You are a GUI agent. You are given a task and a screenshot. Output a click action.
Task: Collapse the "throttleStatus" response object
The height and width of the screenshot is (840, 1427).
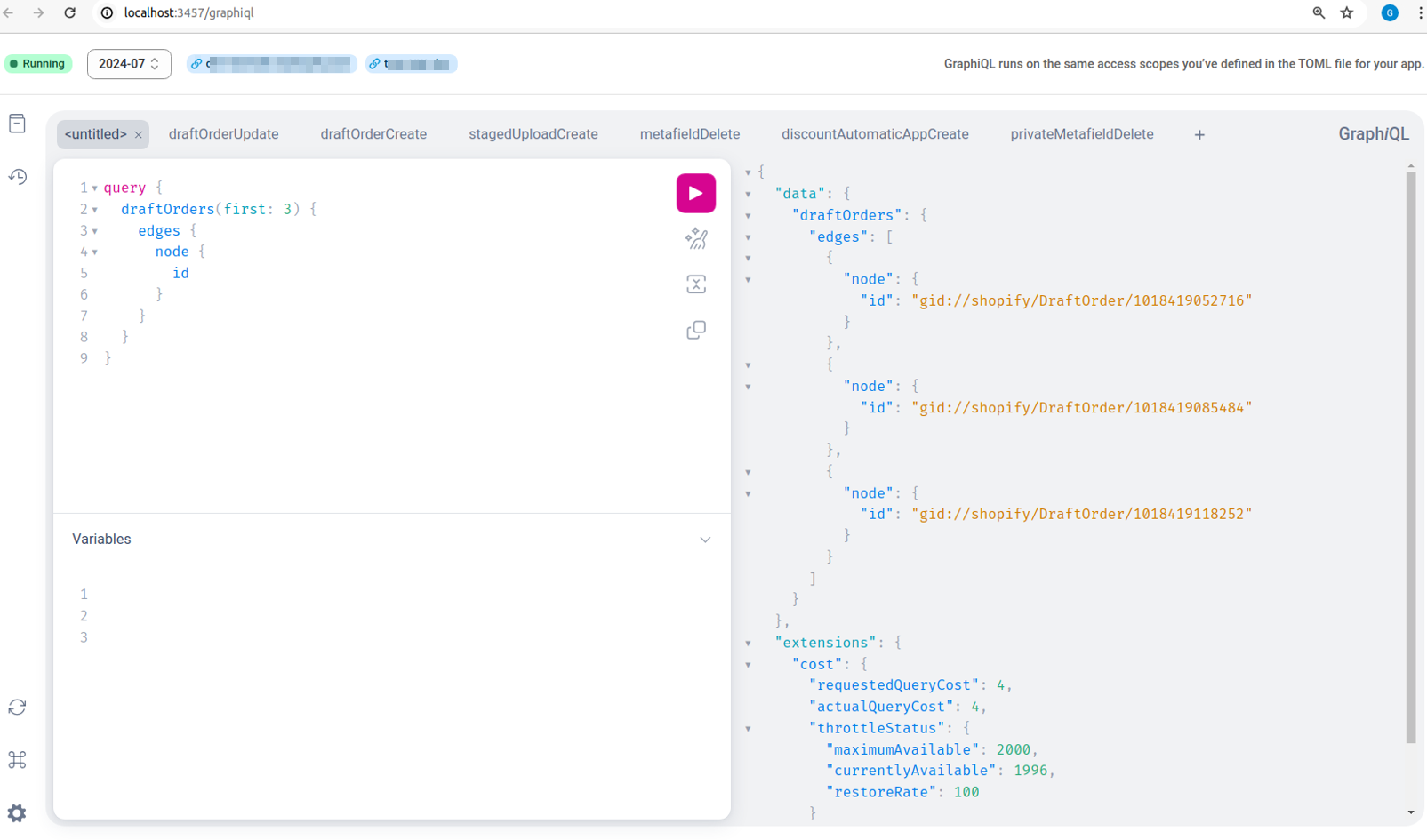coord(748,729)
